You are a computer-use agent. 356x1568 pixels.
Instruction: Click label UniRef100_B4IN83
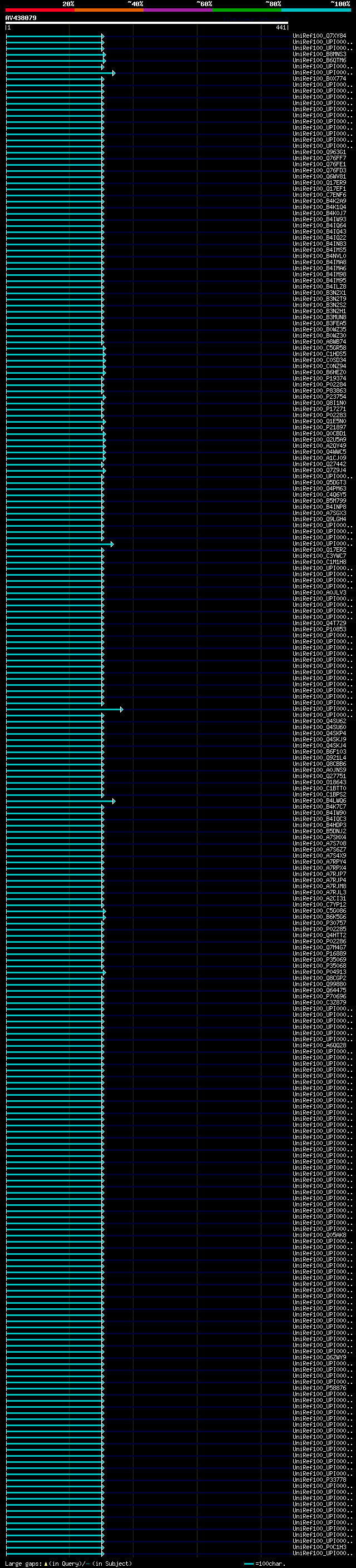tap(319, 244)
